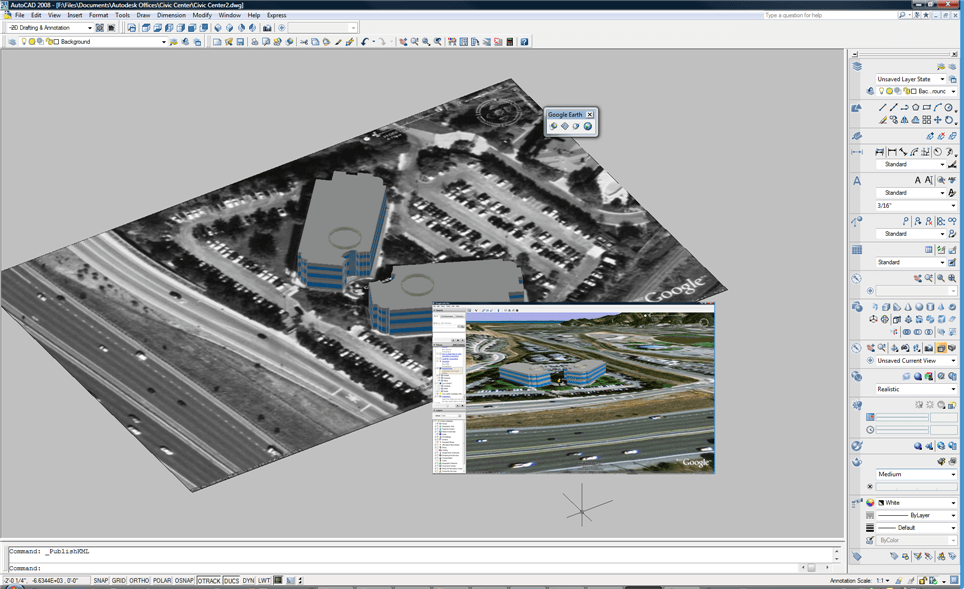Click the Multiline Text tool
The image size is (964, 589).
click(x=918, y=180)
